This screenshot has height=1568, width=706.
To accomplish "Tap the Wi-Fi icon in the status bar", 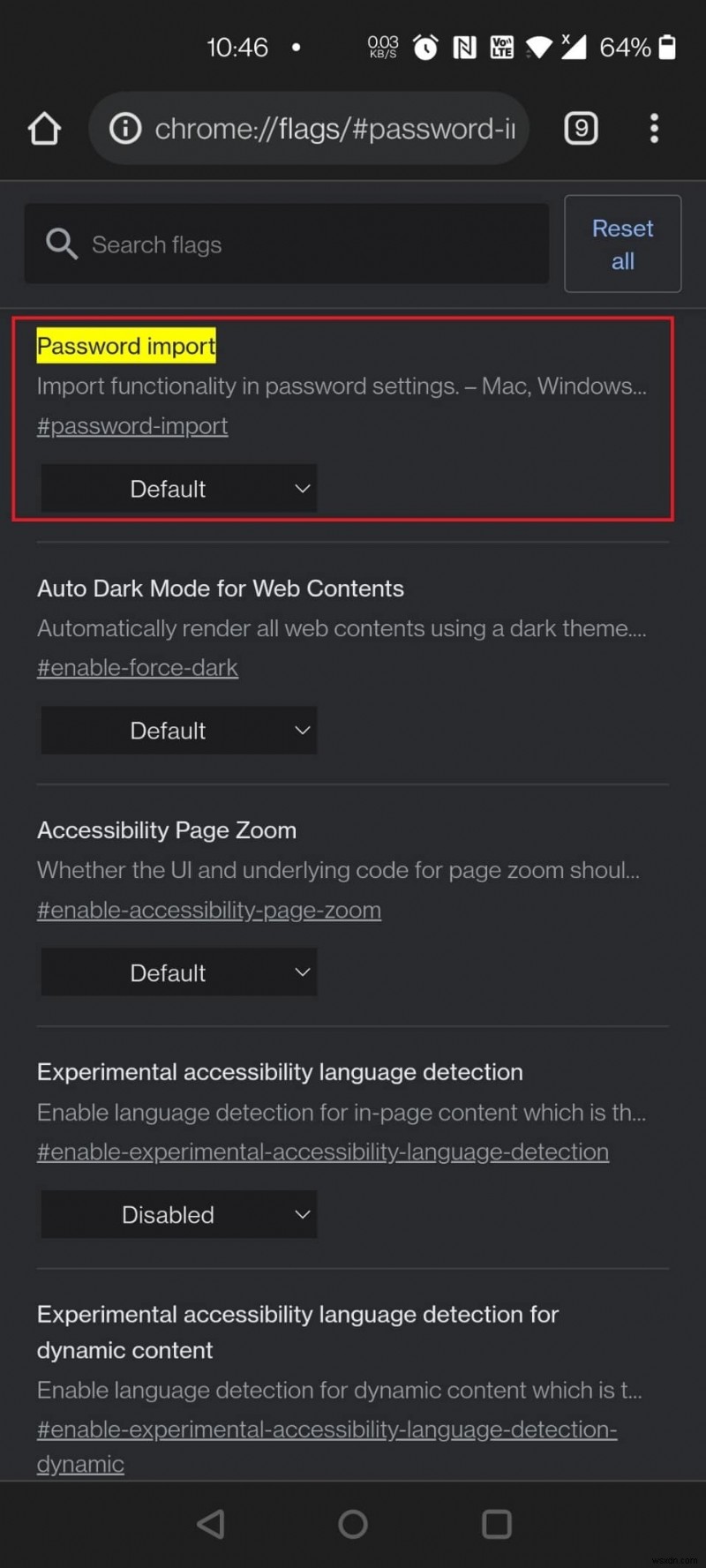I will tap(538, 48).
